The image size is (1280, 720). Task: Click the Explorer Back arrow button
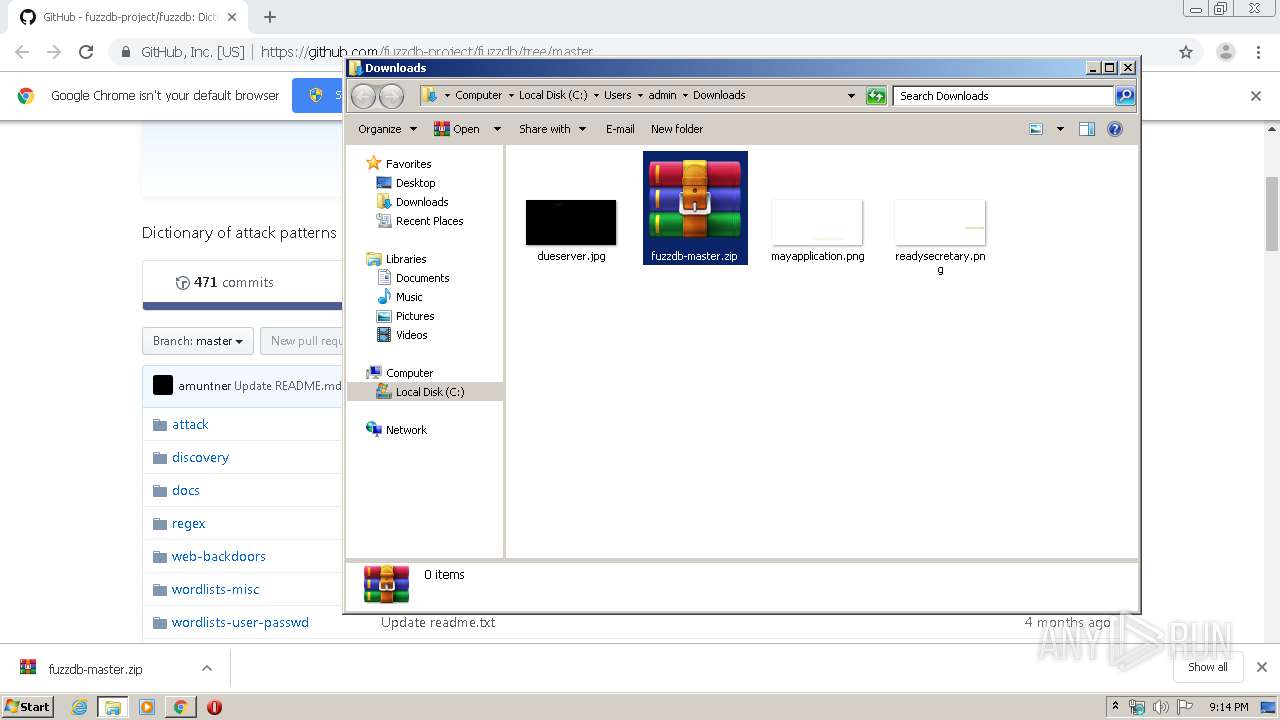tap(364, 96)
